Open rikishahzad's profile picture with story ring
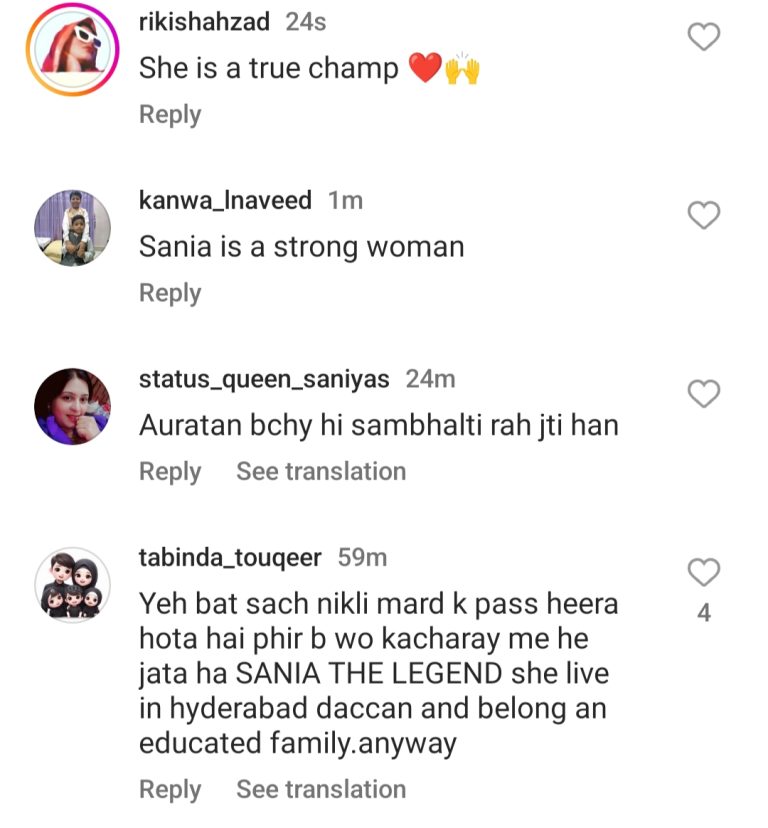 [72, 49]
